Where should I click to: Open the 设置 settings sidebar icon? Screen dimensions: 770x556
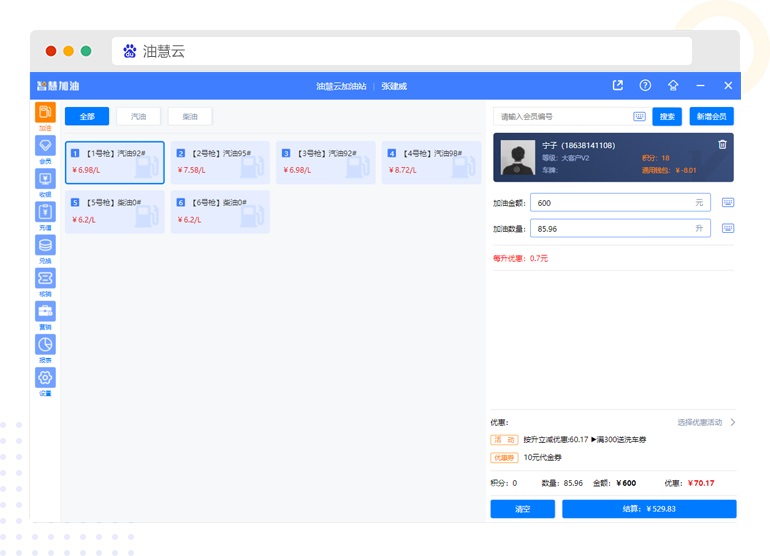[45, 378]
